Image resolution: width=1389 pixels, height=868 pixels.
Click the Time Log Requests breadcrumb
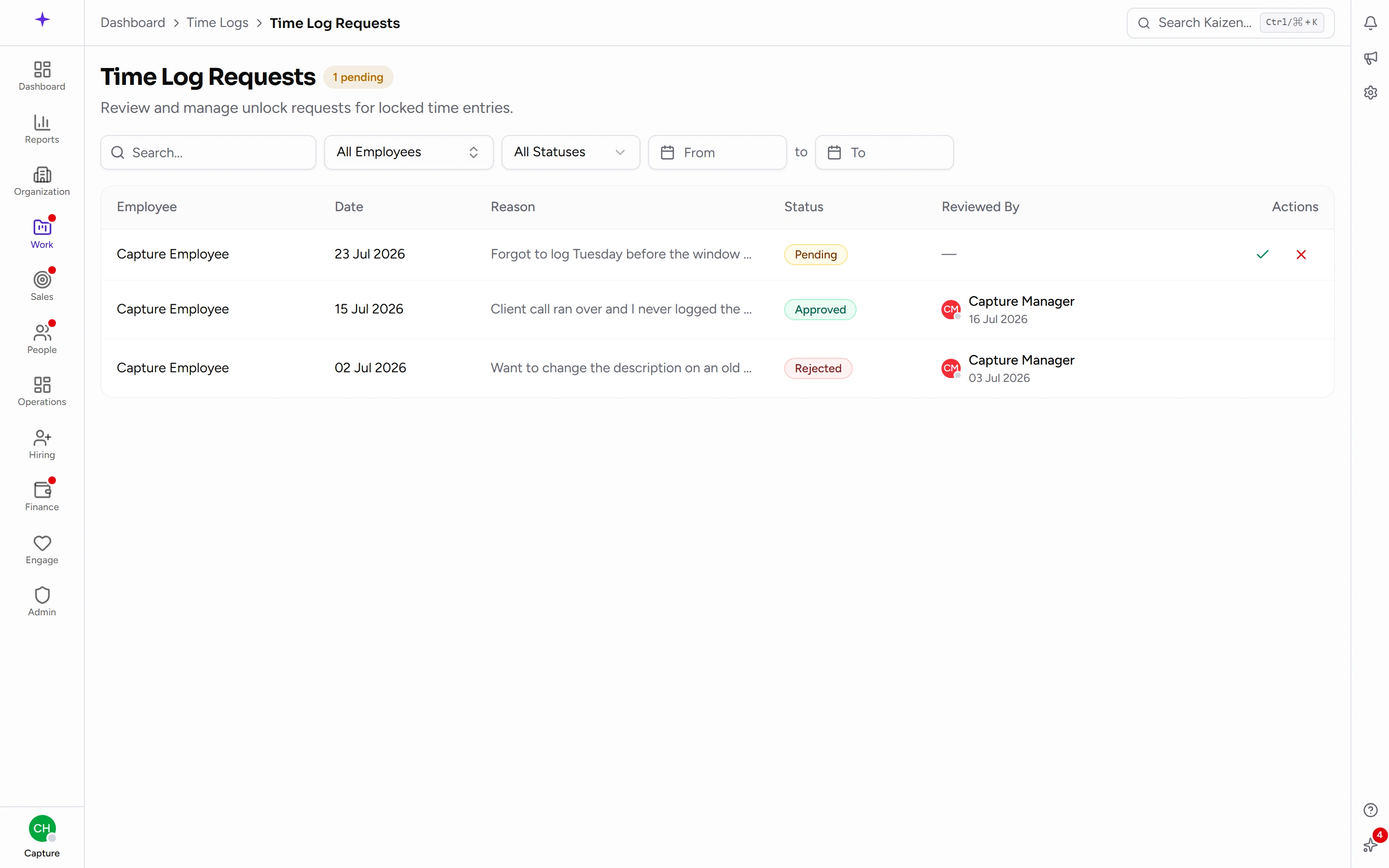coord(335,23)
